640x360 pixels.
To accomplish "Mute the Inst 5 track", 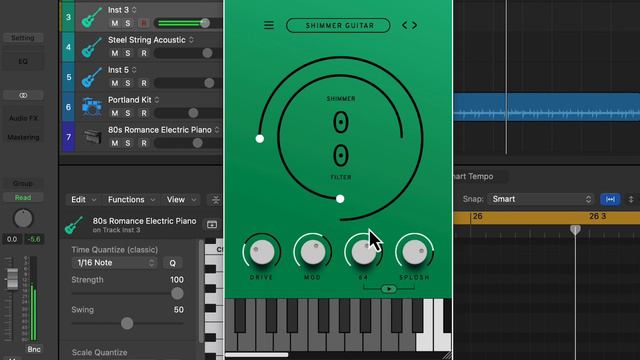I will tap(115, 83).
